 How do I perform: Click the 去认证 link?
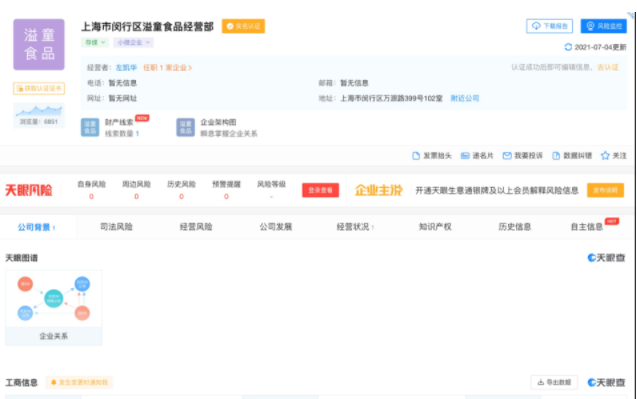pyautogui.click(x=608, y=67)
